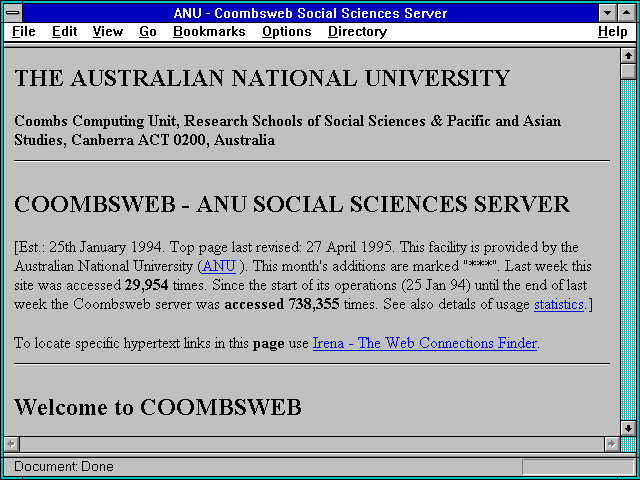Screen dimensions: 640x480
Task: Open the File menu
Action: tap(24, 32)
